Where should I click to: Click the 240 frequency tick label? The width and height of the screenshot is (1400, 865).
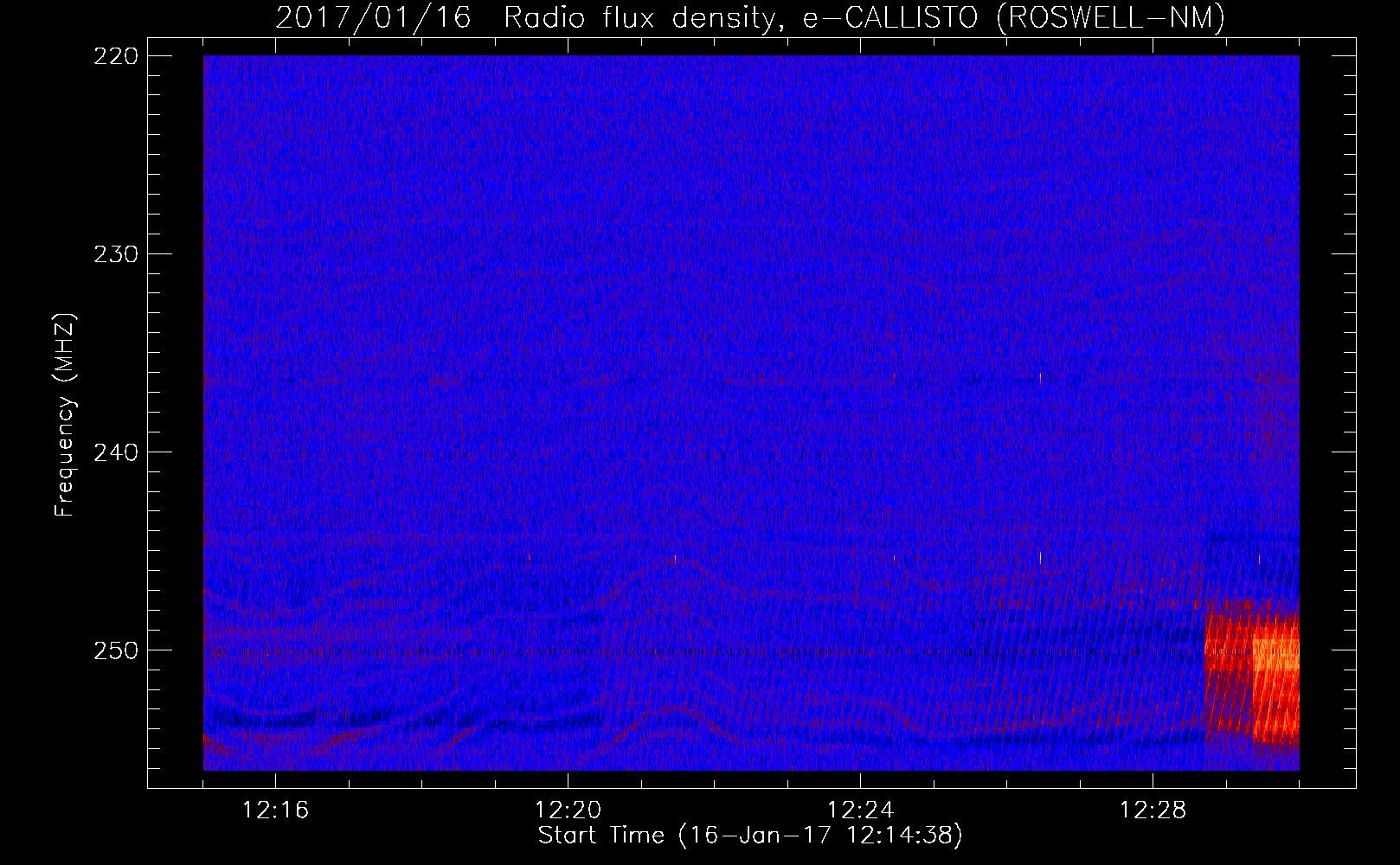pos(116,452)
